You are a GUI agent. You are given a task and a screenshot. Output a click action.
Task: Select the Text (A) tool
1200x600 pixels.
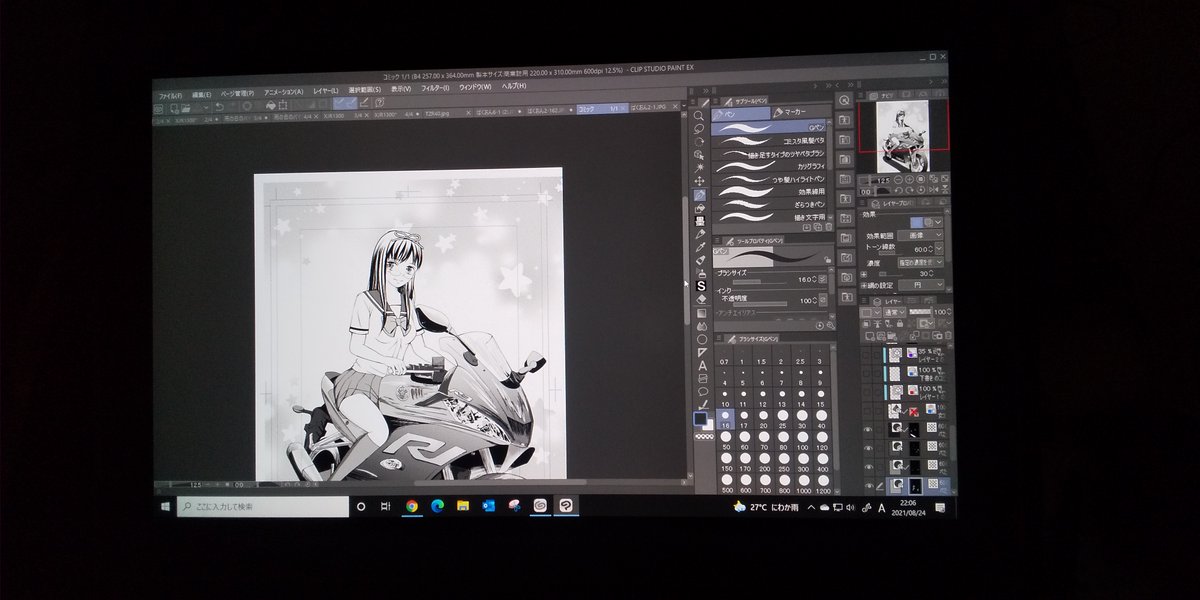tap(702, 366)
